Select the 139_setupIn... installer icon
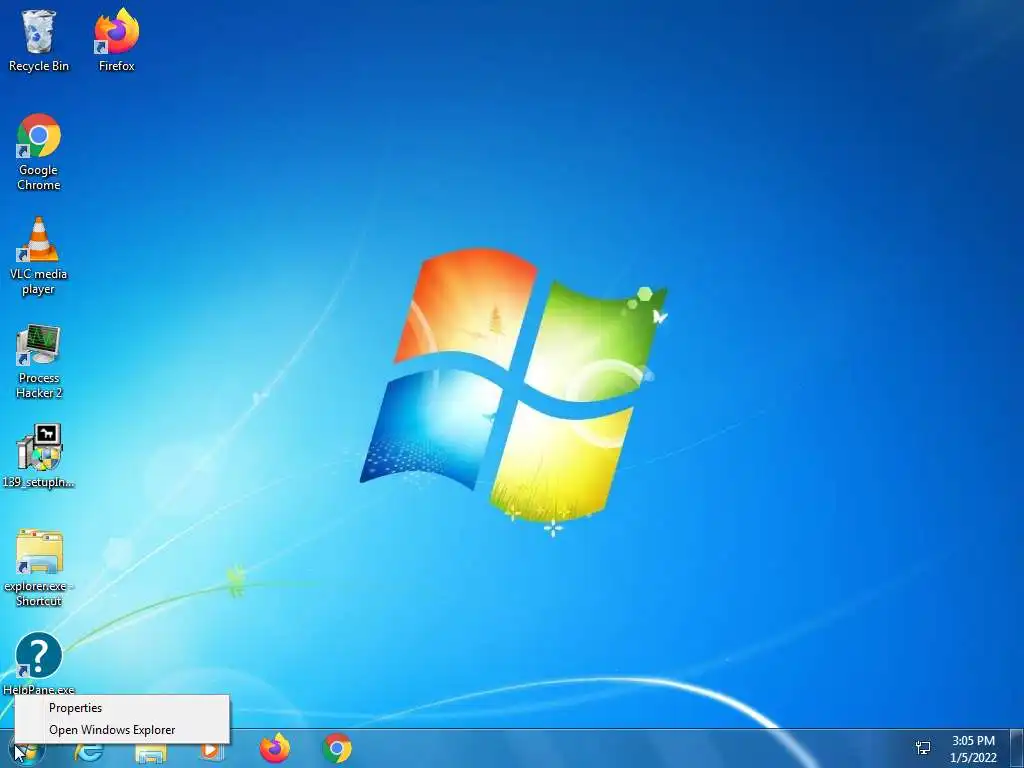The image size is (1024, 768). coord(39,456)
